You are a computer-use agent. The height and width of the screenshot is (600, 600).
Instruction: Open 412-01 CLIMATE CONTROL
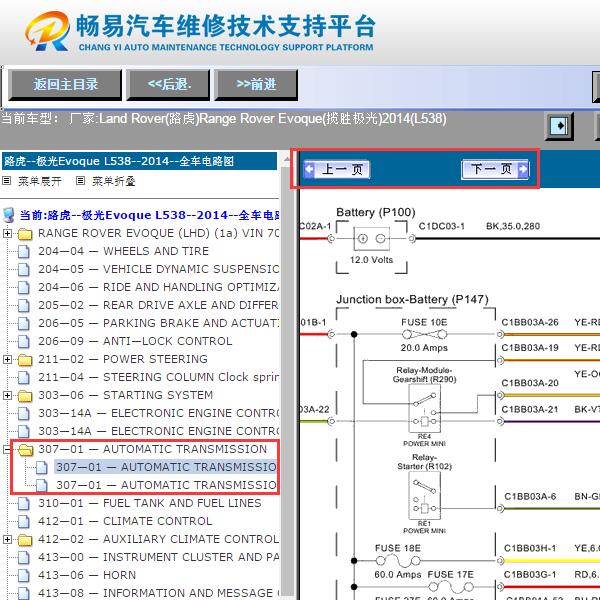tap(125, 521)
